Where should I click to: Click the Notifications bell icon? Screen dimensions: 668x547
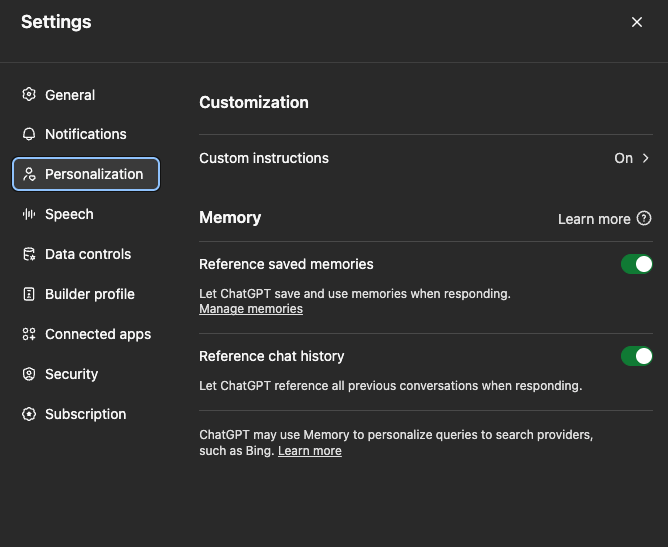(29, 134)
